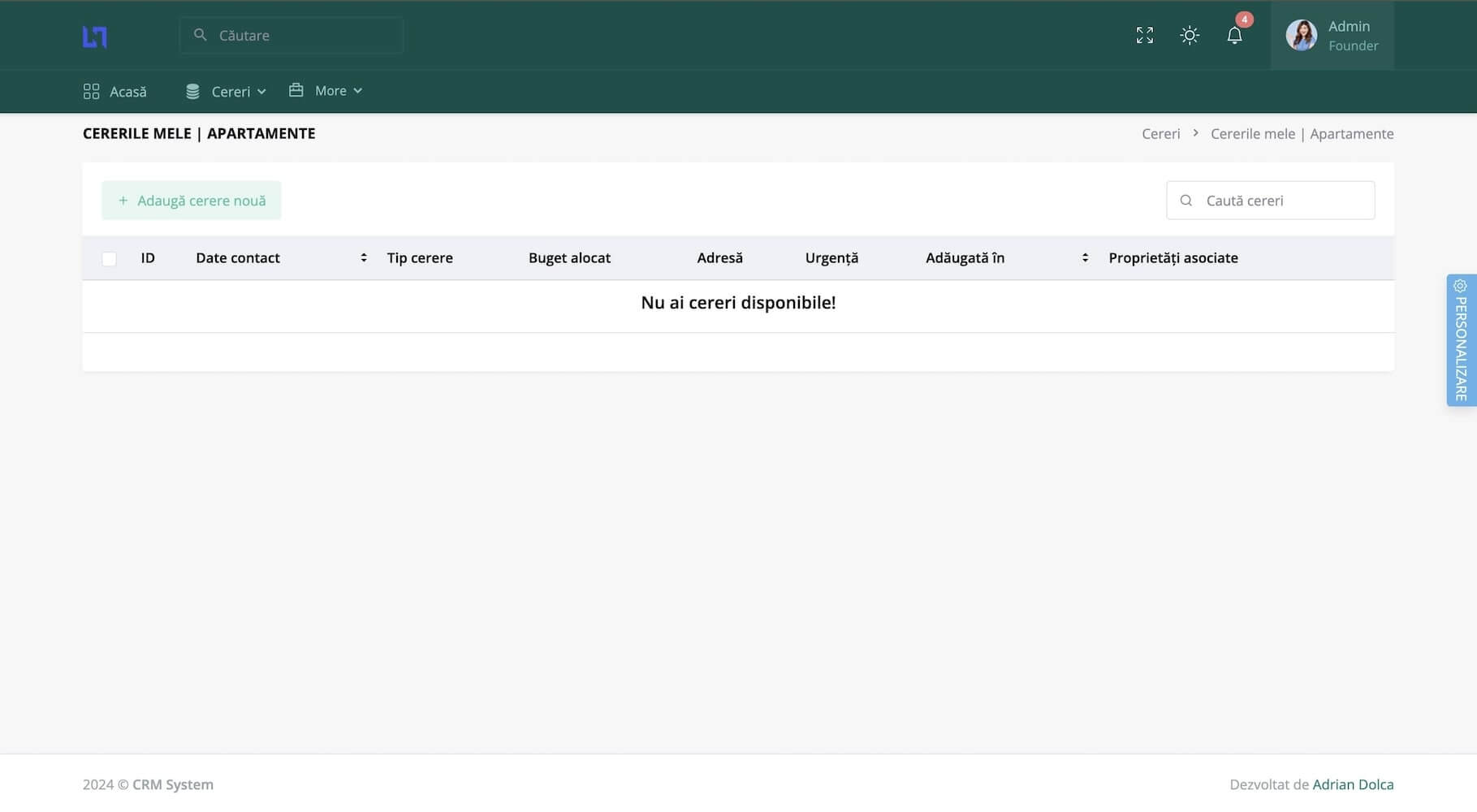Click Adaugă cerere nouă button
This screenshot has width=1477, height=812.
click(192, 201)
